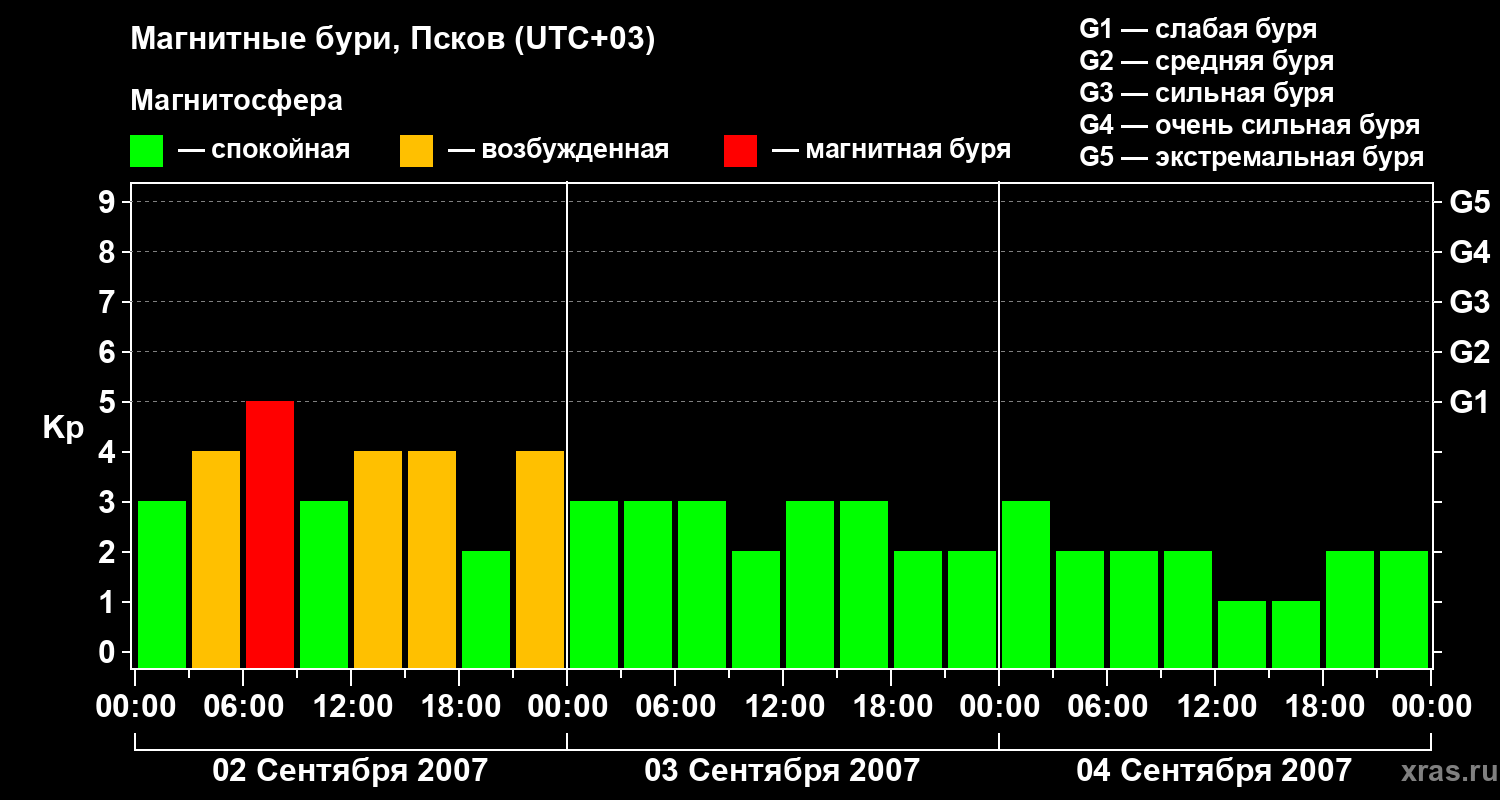Image resolution: width=1500 pixels, height=800 pixels.
Task: Click the 'G1 — слабая буря' description line
Action: (x=1198, y=29)
